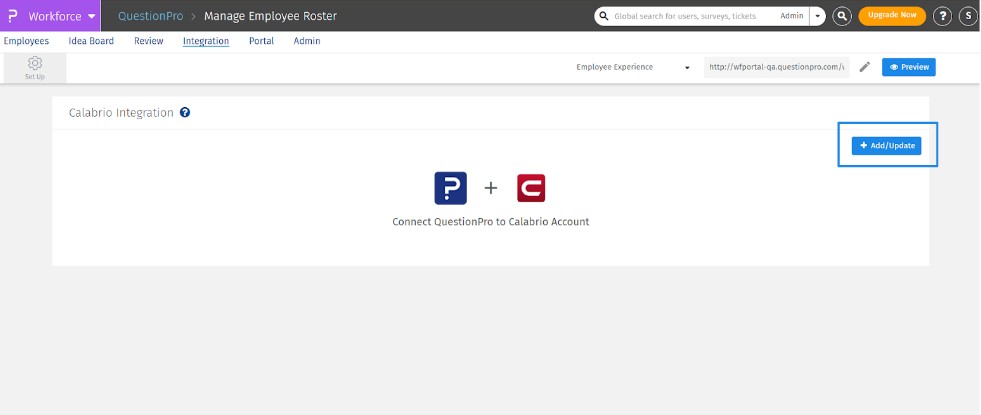
Task: Open the Idea Board tab
Action: [91, 41]
